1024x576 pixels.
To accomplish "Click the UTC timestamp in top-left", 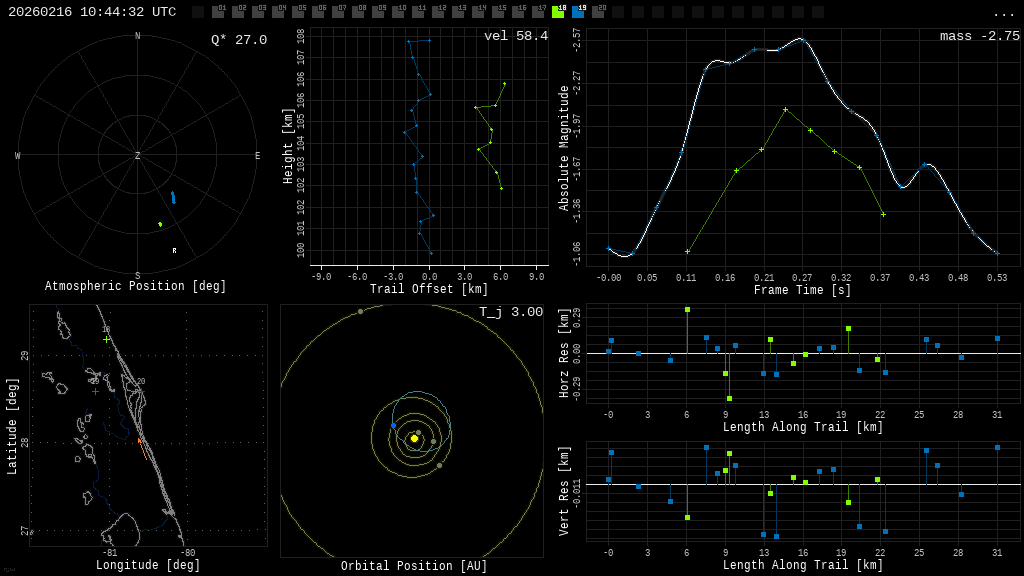I will (92, 12).
